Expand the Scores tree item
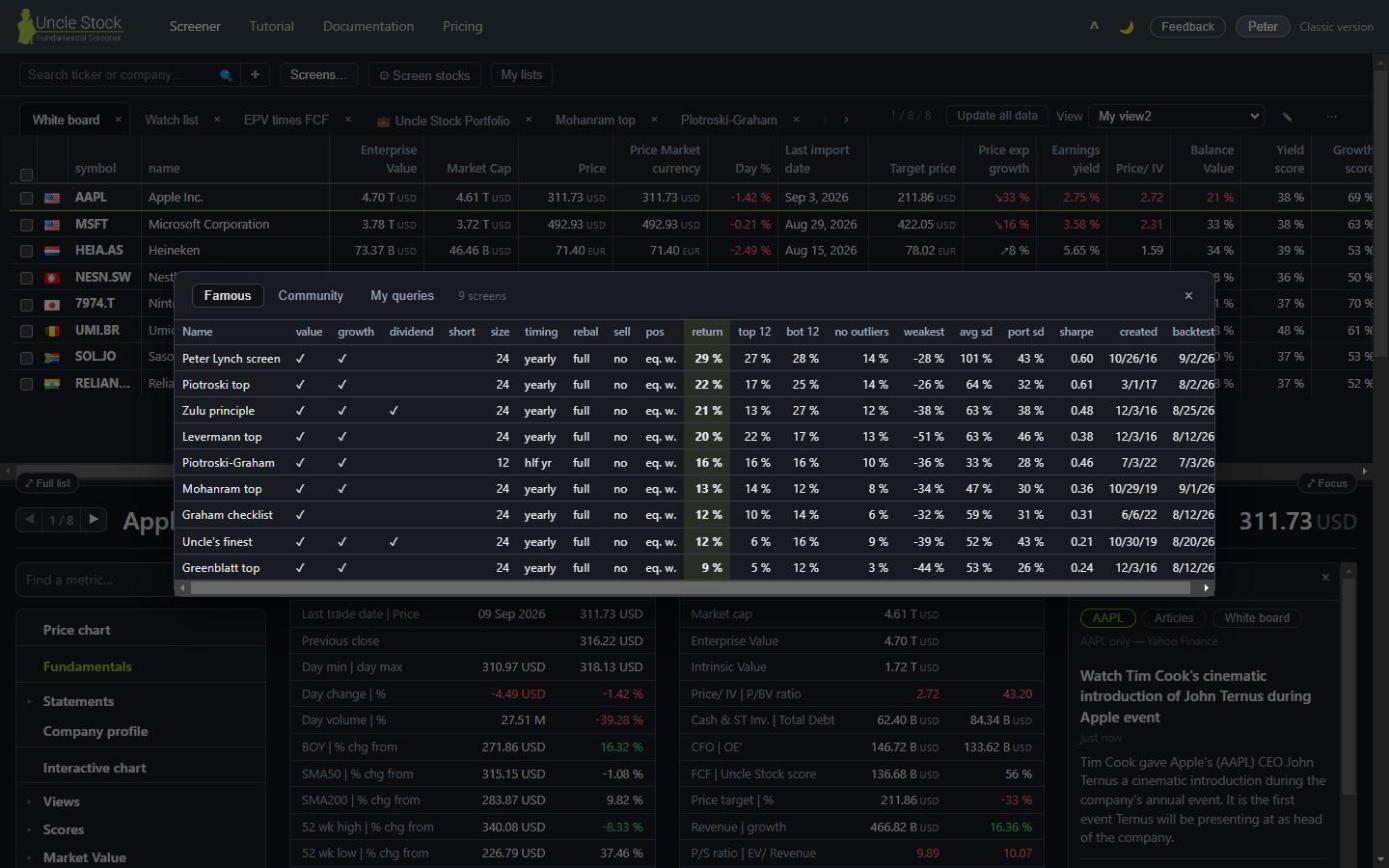This screenshot has width=1389, height=868. pyautogui.click(x=29, y=830)
